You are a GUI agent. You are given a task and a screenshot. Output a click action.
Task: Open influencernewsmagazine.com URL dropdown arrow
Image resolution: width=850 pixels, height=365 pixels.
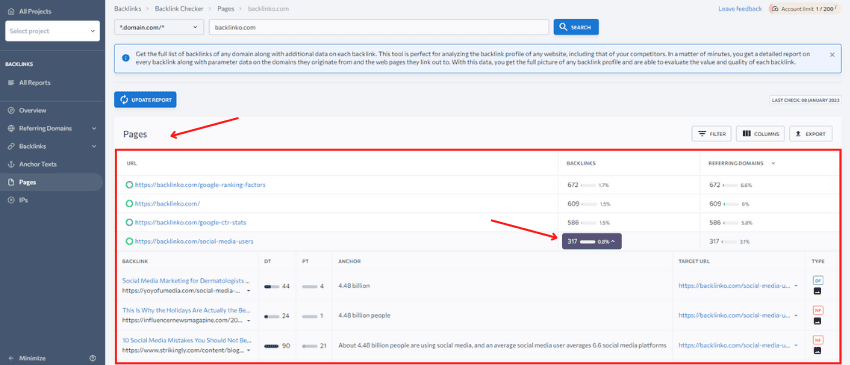(x=248, y=321)
